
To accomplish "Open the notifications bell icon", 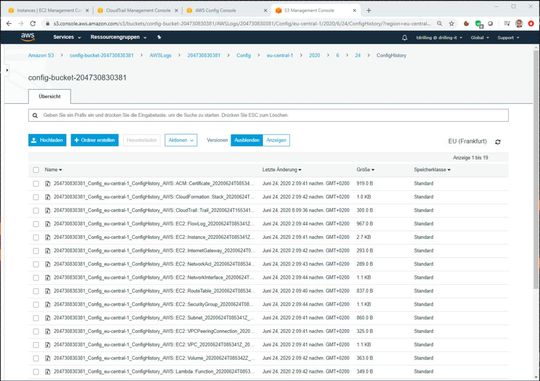I will tap(405, 38).
